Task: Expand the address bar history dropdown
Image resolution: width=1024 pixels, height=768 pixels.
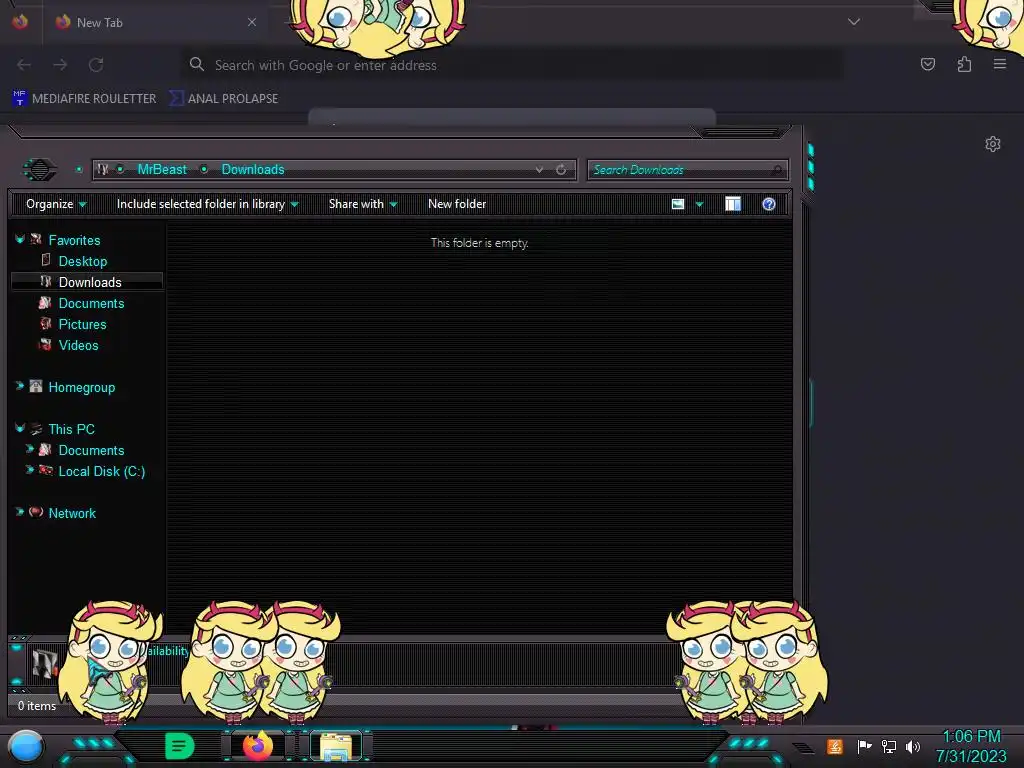Action: (x=539, y=170)
